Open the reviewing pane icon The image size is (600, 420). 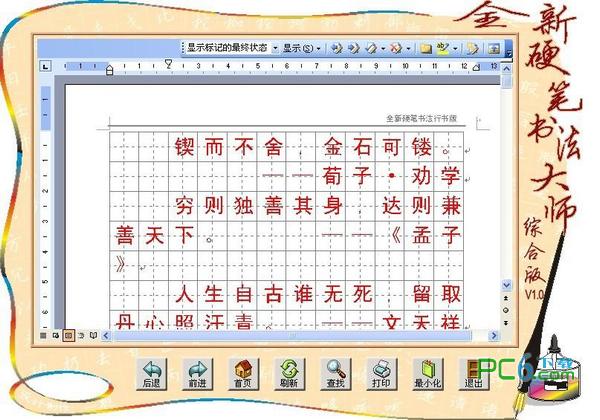click(494, 48)
